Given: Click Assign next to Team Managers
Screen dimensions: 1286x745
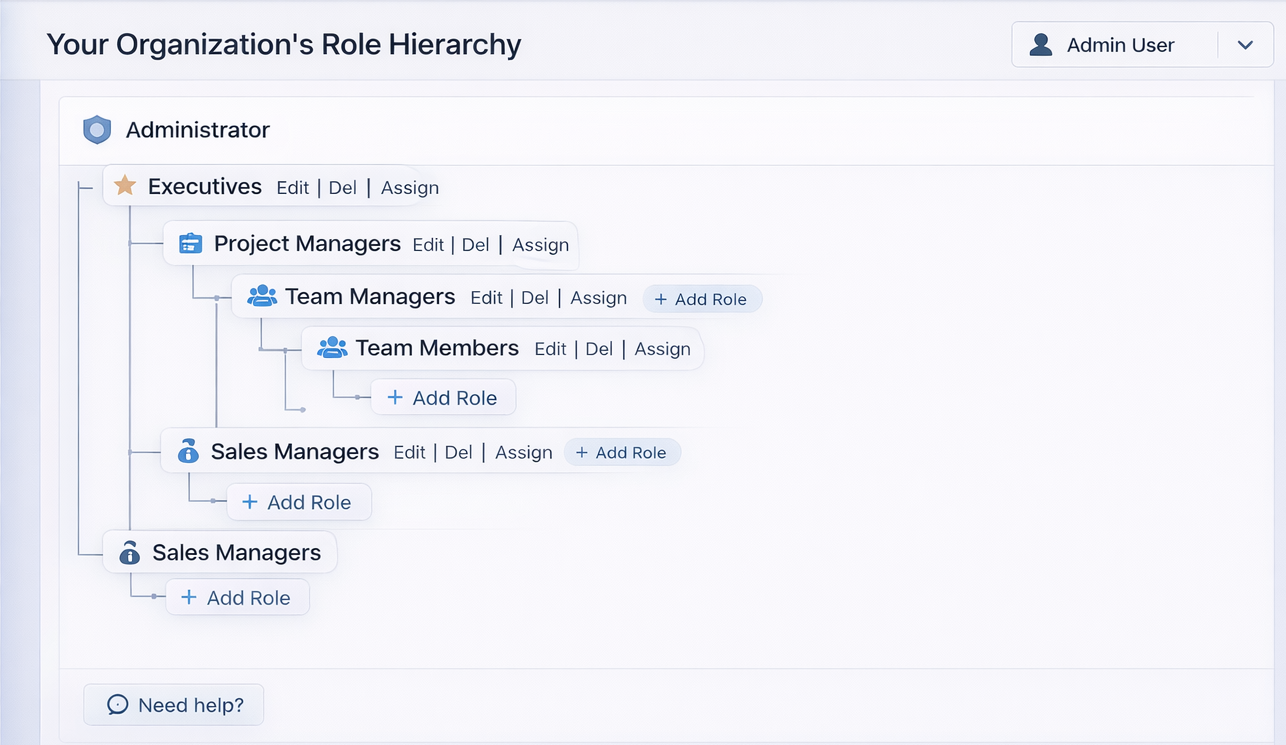Looking at the screenshot, I should tap(598, 298).
